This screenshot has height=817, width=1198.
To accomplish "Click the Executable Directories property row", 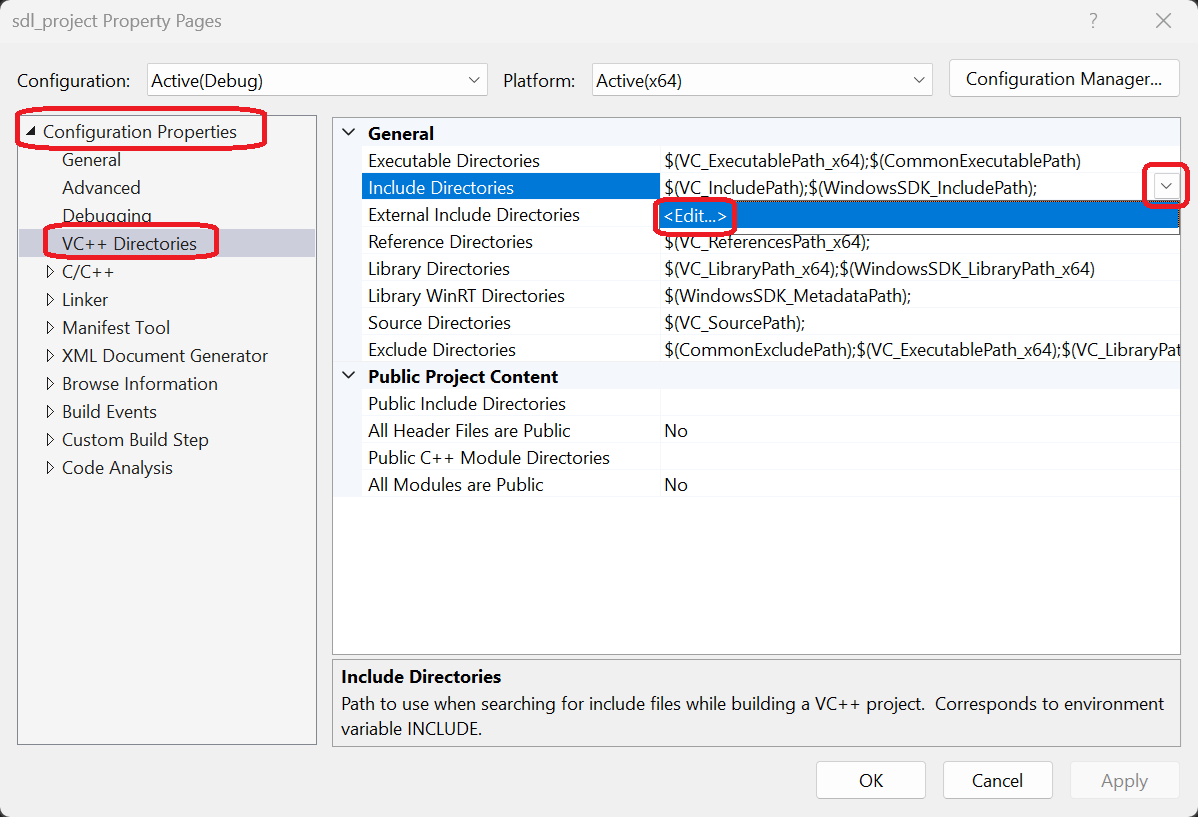I will click(x=453, y=160).
